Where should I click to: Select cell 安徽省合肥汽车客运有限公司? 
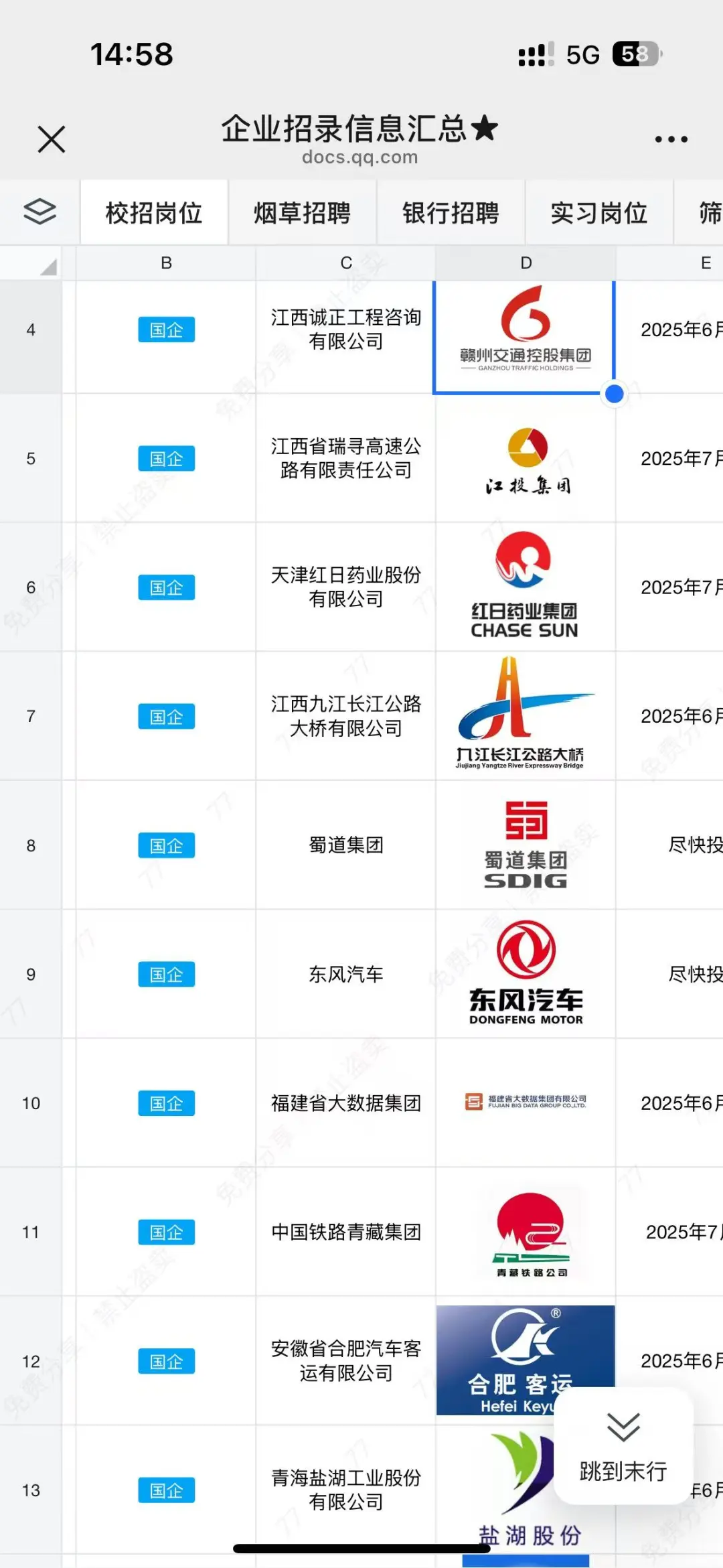coord(346,1361)
